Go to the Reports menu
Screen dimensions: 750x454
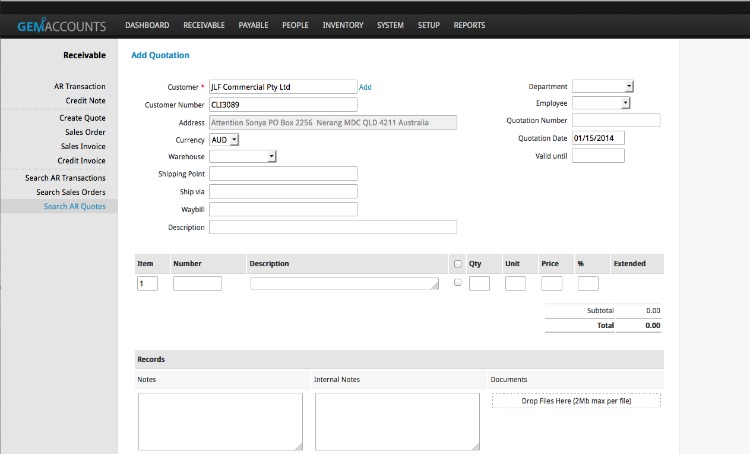[x=469, y=25]
